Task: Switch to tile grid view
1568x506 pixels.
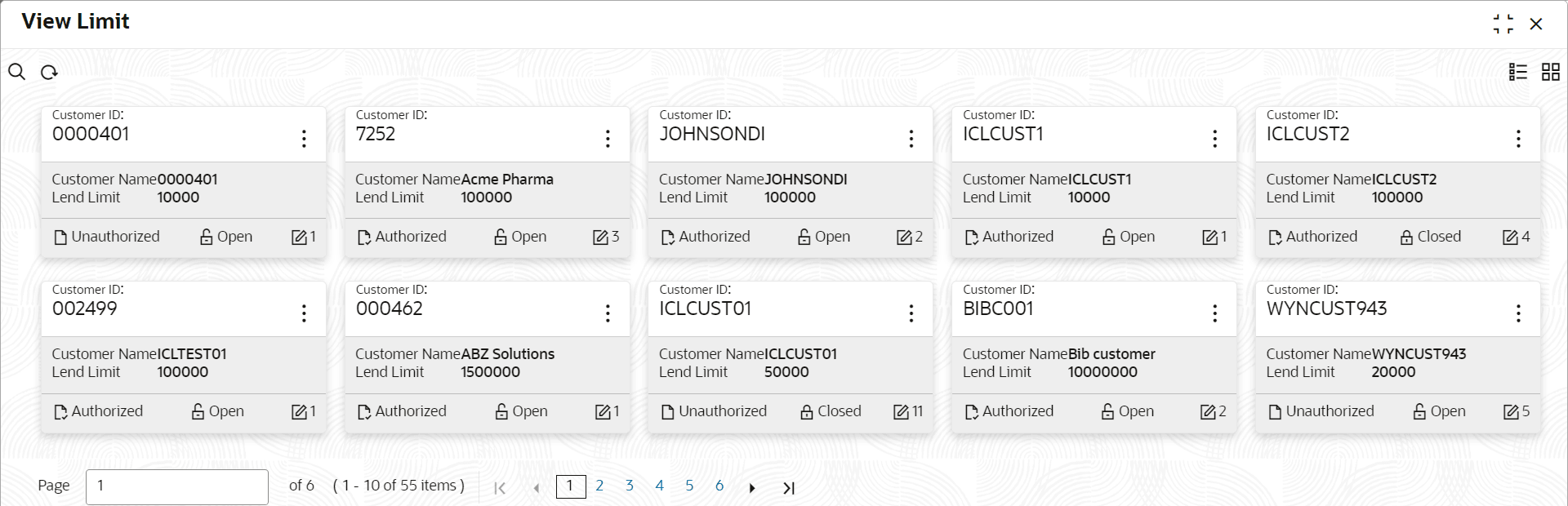Action: point(1551,72)
